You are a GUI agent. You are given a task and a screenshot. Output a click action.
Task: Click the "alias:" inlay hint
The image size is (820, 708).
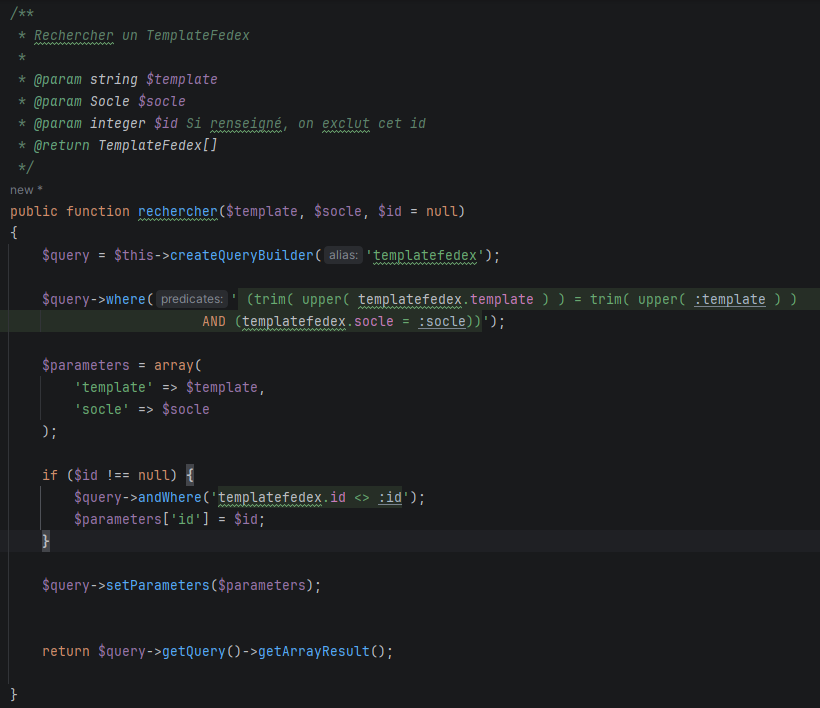click(343, 255)
